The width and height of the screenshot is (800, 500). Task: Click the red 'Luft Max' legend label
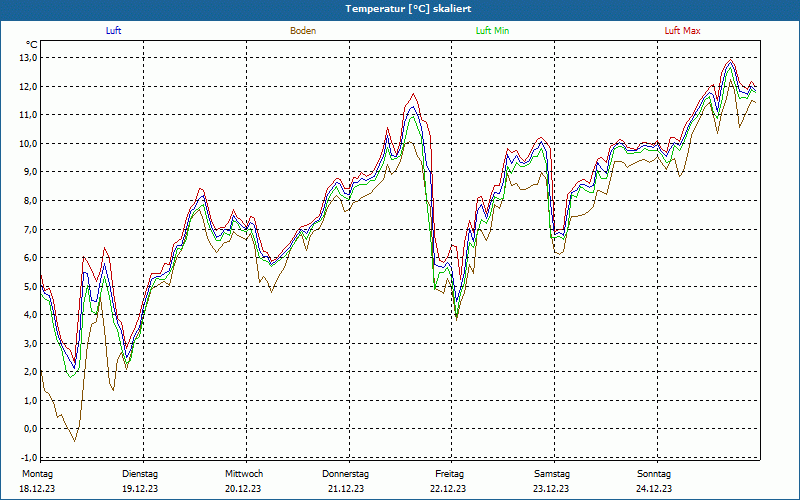682,31
